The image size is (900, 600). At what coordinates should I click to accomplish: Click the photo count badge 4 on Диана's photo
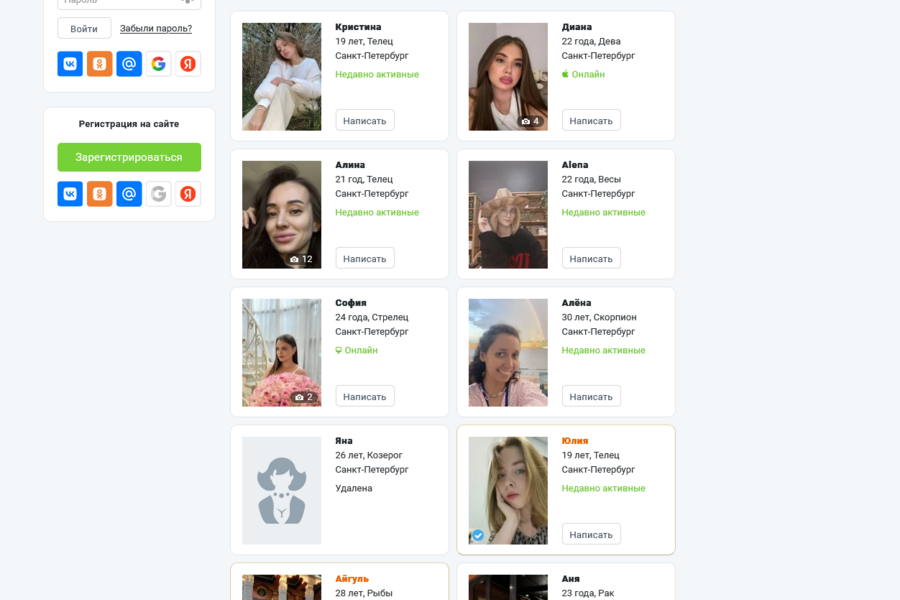(x=530, y=121)
